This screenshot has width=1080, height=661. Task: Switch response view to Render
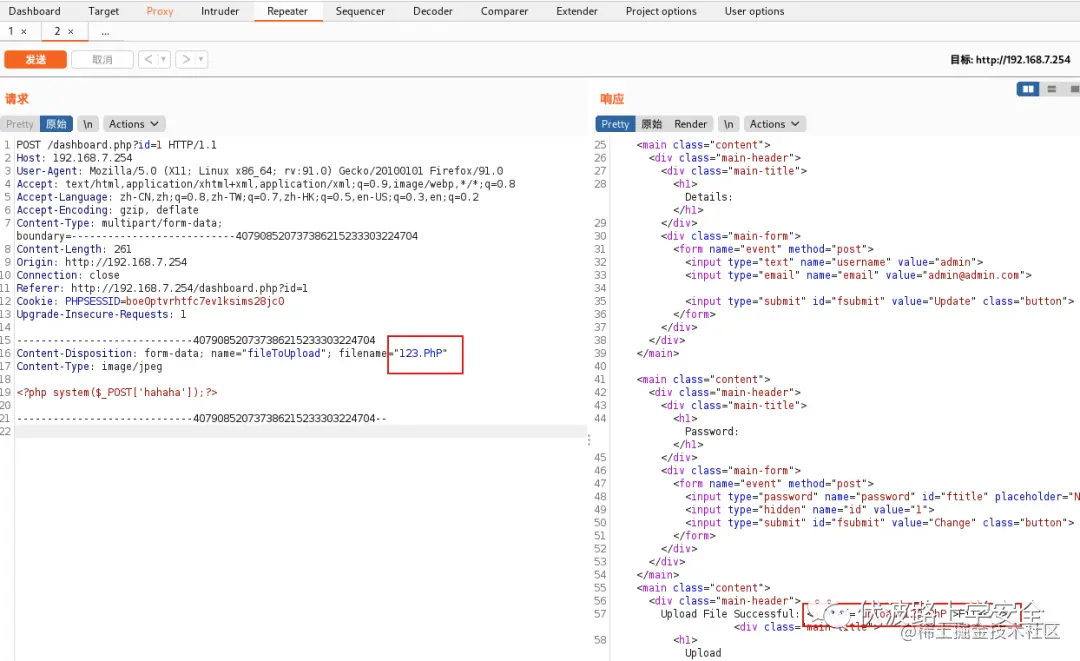(690, 124)
